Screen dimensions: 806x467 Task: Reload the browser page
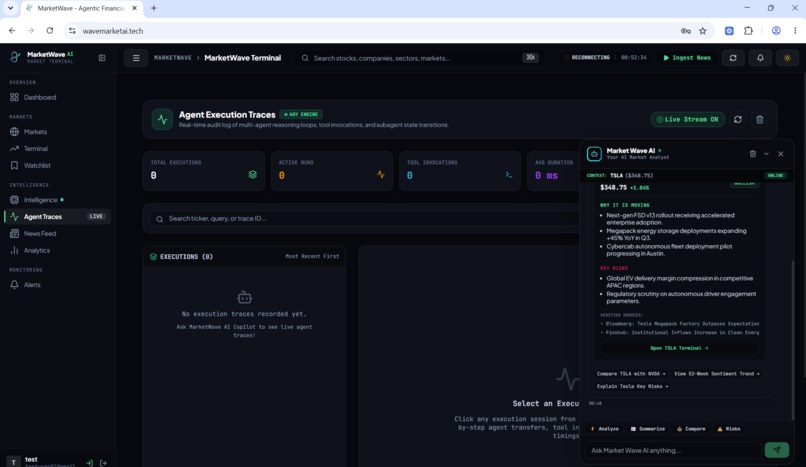[50, 31]
